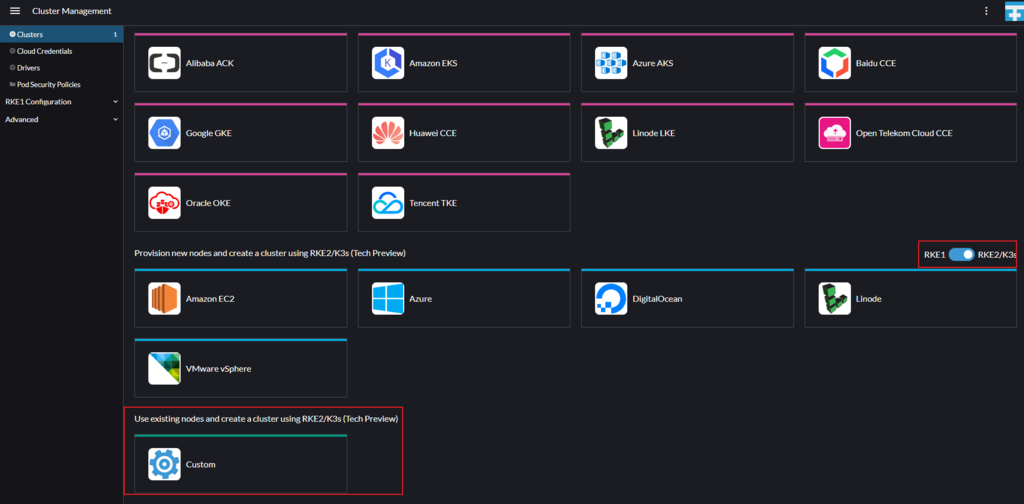Click the Baidu CCE icon
1024x504 pixels.
click(x=835, y=63)
